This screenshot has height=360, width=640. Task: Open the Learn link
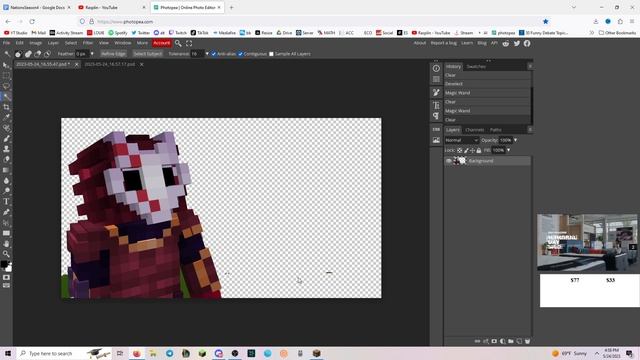click(467, 43)
